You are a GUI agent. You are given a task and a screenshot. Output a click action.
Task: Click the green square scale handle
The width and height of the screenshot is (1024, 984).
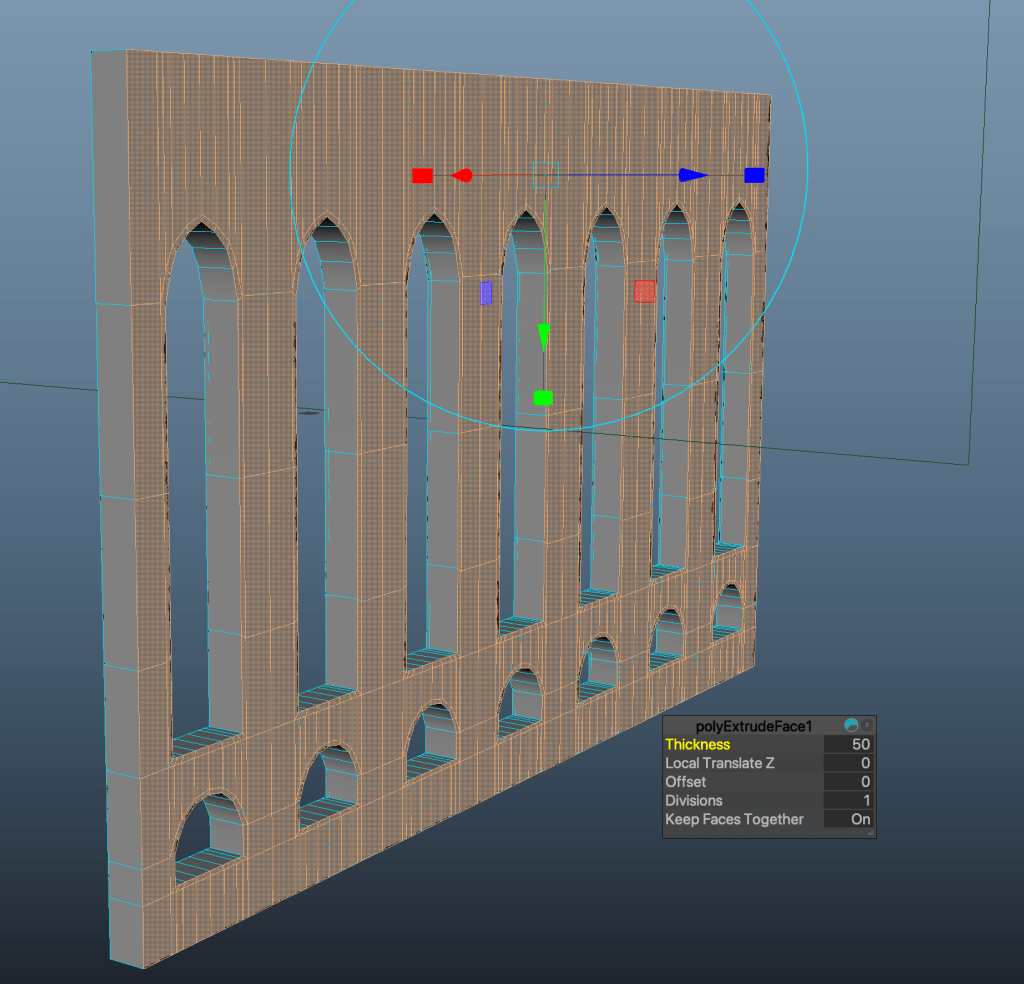coord(543,398)
